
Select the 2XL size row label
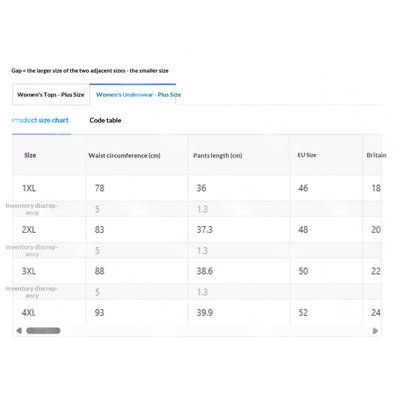tap(29, 230)
